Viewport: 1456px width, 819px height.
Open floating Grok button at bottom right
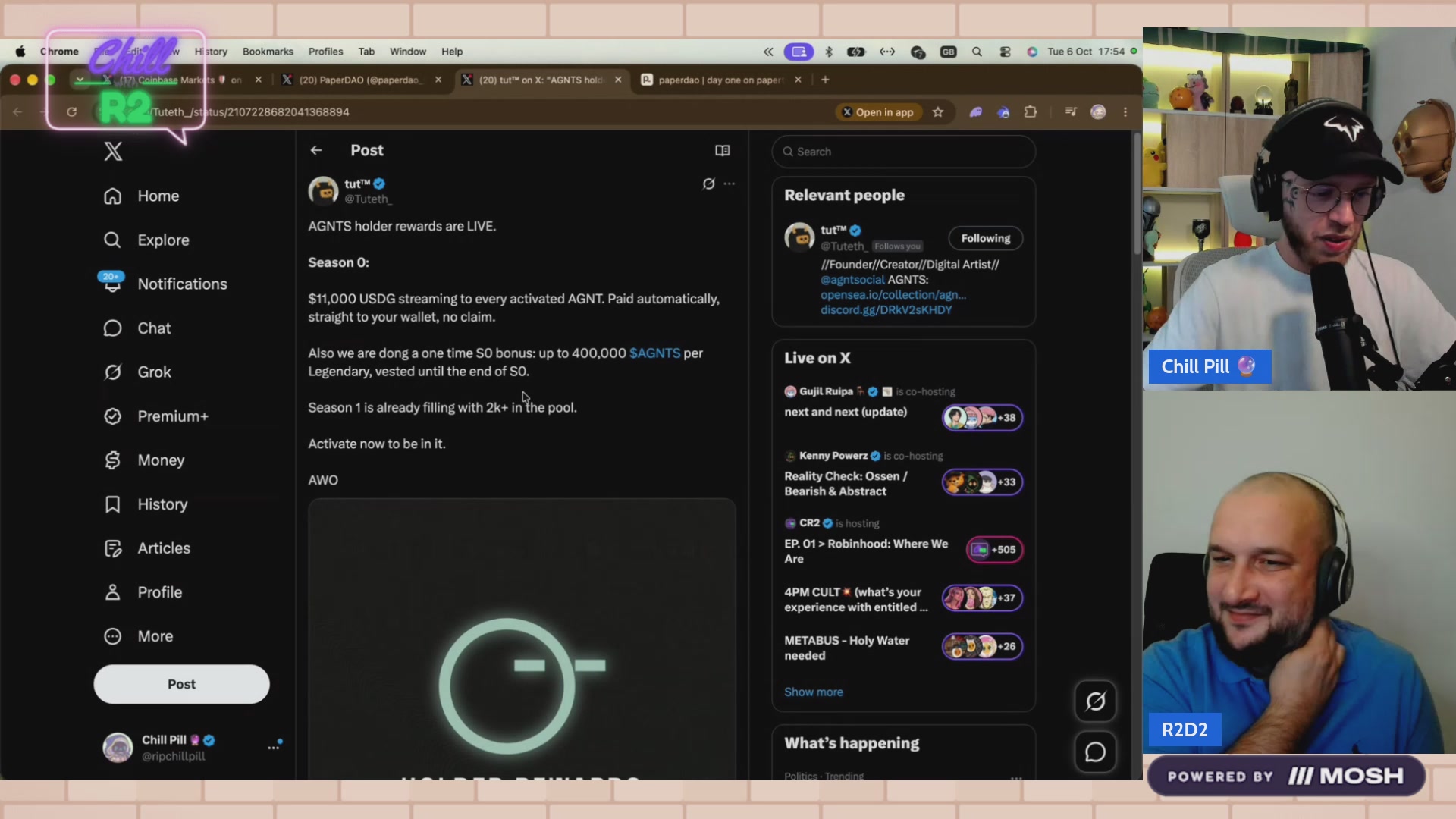pos(1095,701)
